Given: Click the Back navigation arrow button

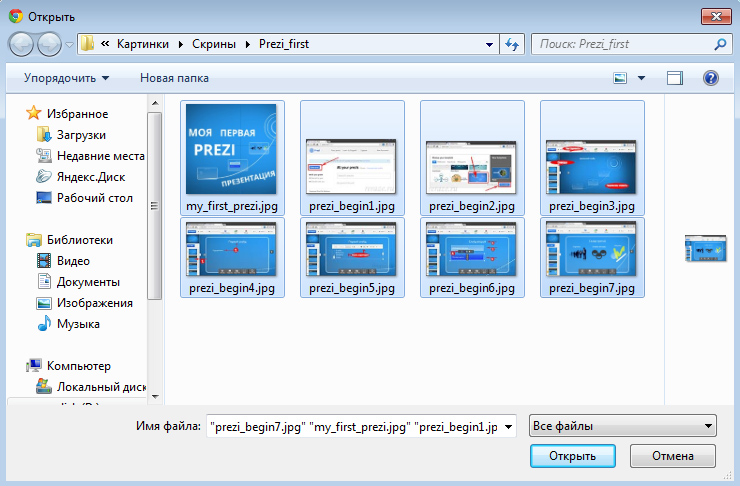Looking at the screenshot, I should coord(21,44).
